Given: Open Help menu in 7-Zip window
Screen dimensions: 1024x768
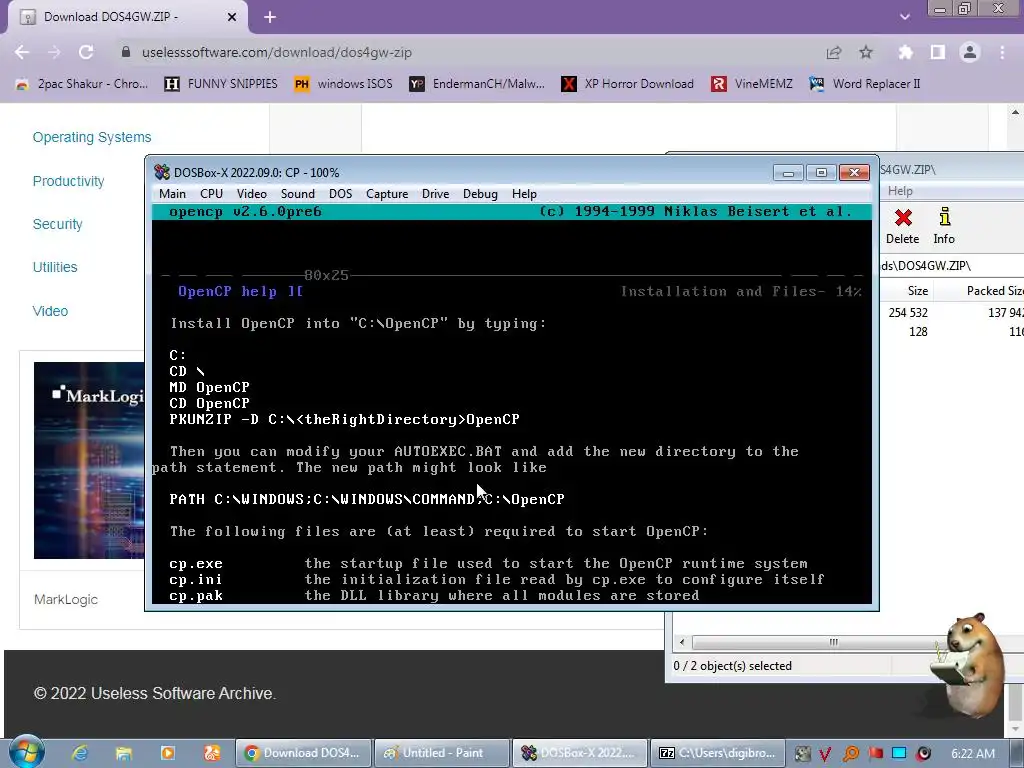Looking at the screenshot, I should pyautogui.click(x=900, y=191).
